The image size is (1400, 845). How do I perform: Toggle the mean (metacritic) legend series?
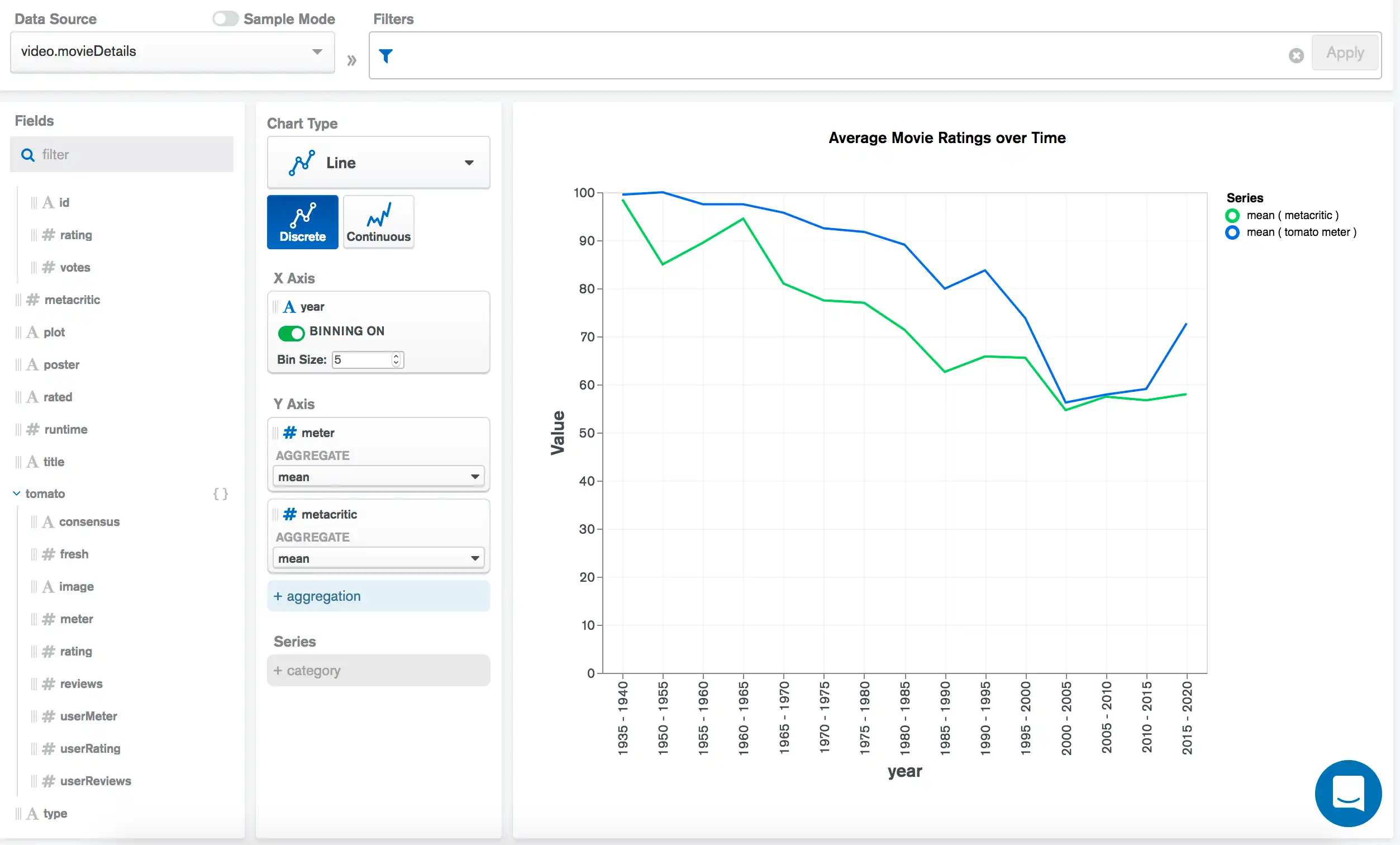pos(1292,215)
